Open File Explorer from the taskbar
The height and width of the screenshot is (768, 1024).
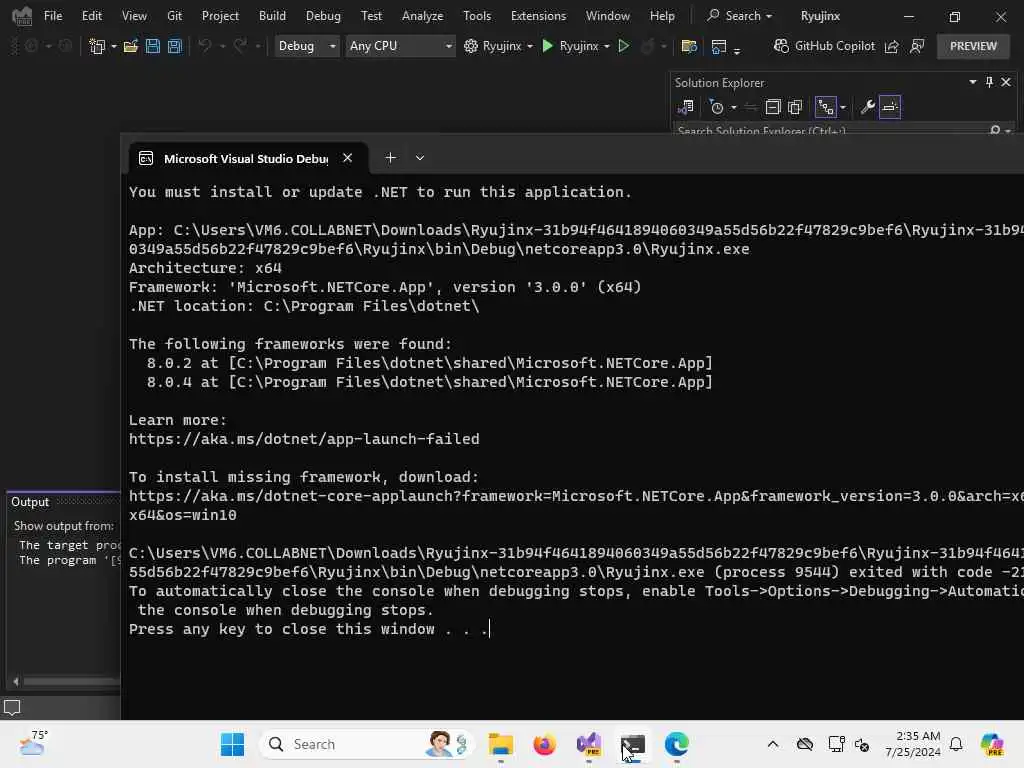click(x=501, y=744)
